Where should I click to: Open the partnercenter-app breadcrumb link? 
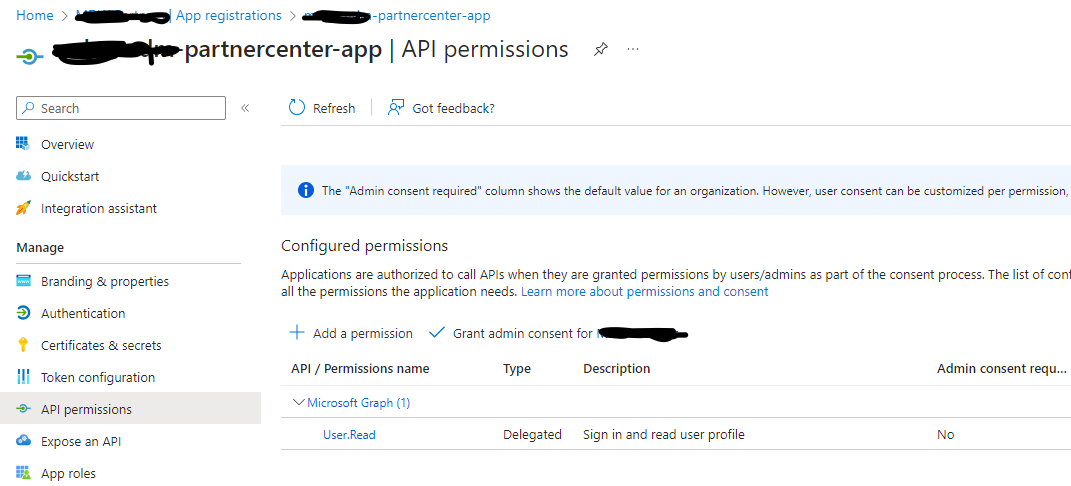[x=397, y=15]
